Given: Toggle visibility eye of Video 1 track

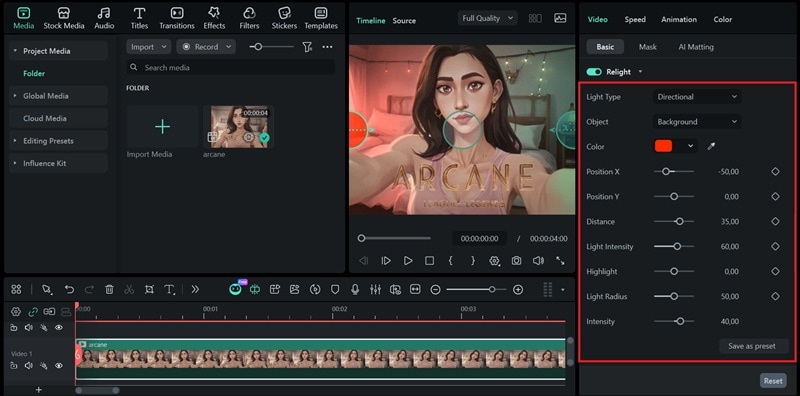Looking at the screenshot, I should 59,365.
